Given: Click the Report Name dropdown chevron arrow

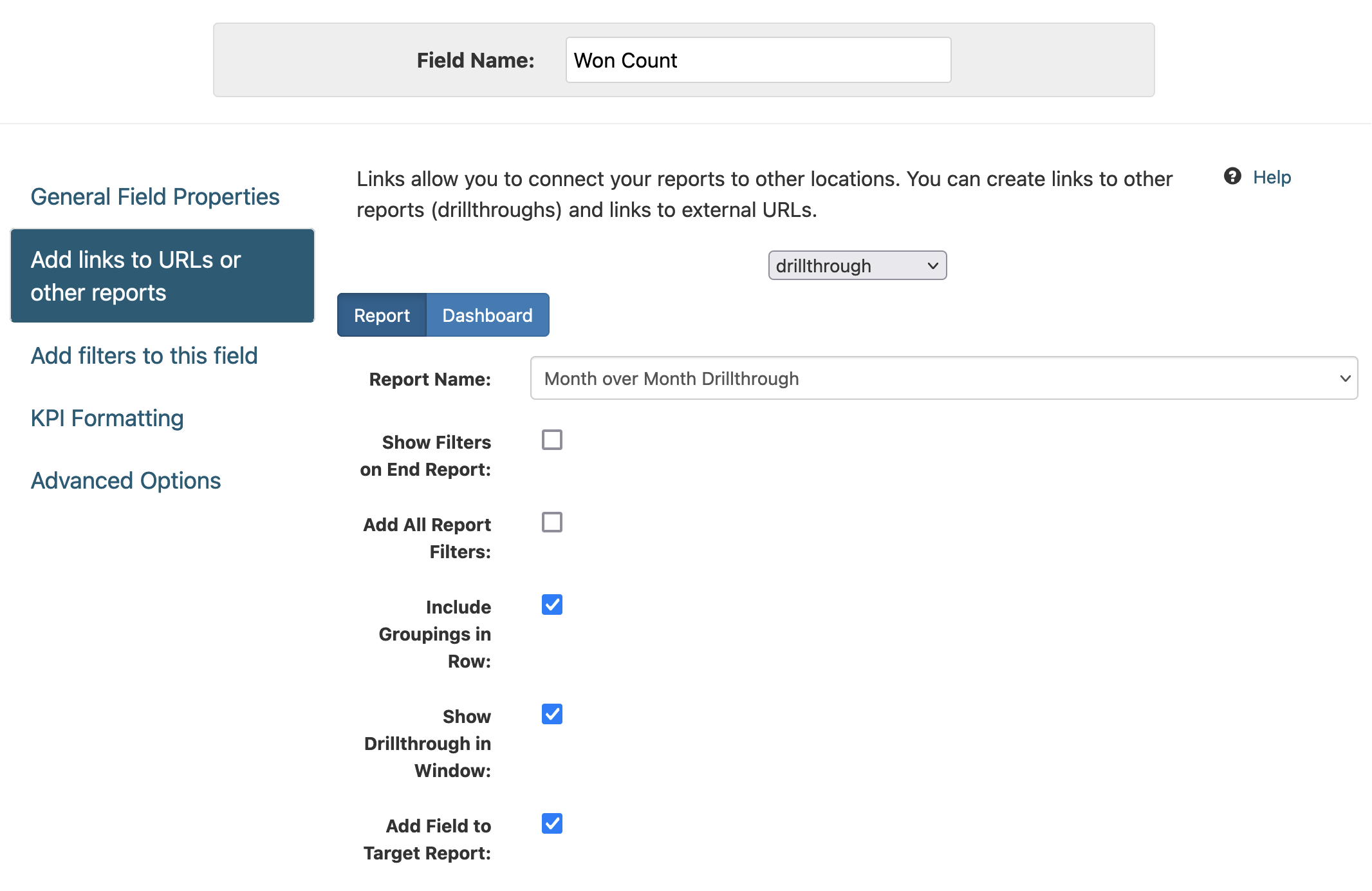Looking at the screenshot, I should (x=1344, y=379).
